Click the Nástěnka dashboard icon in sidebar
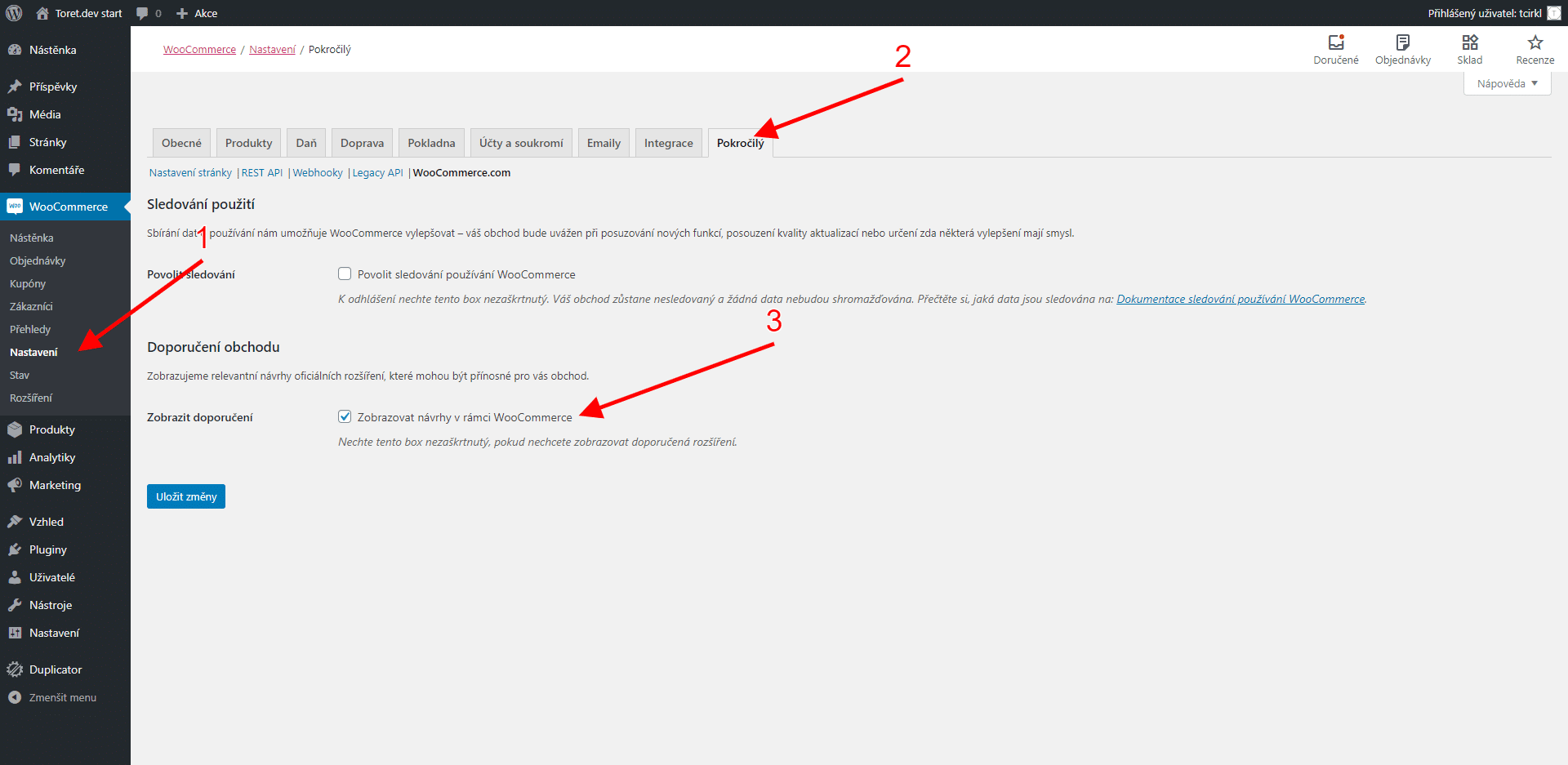The width and height of the screenshot is (1568, 765). (15, 50)
